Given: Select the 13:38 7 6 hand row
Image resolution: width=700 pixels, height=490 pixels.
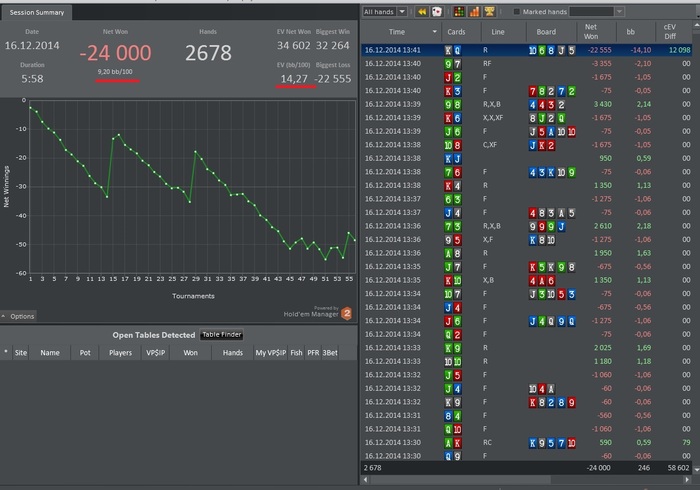Looking at the screenshot, I should point(527,172).
